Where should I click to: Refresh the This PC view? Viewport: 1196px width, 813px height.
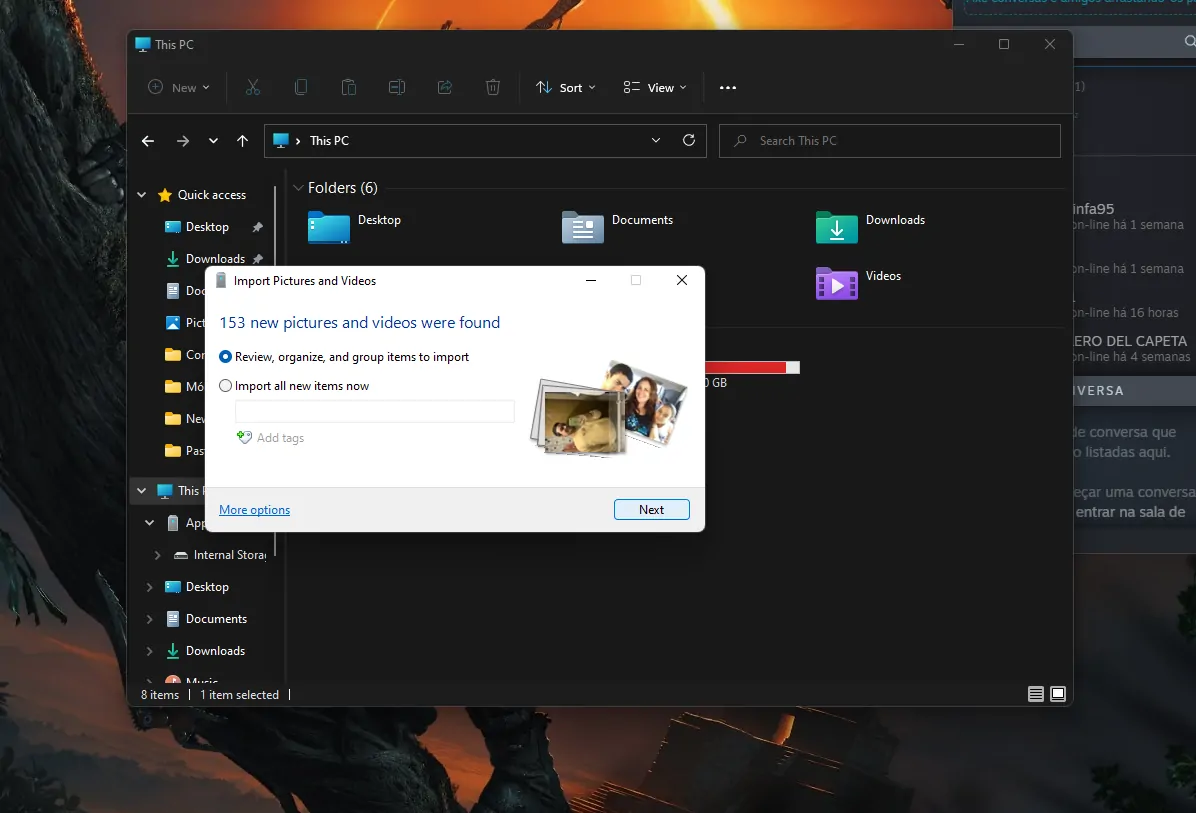pyautogui.click(x=689, y=140)
